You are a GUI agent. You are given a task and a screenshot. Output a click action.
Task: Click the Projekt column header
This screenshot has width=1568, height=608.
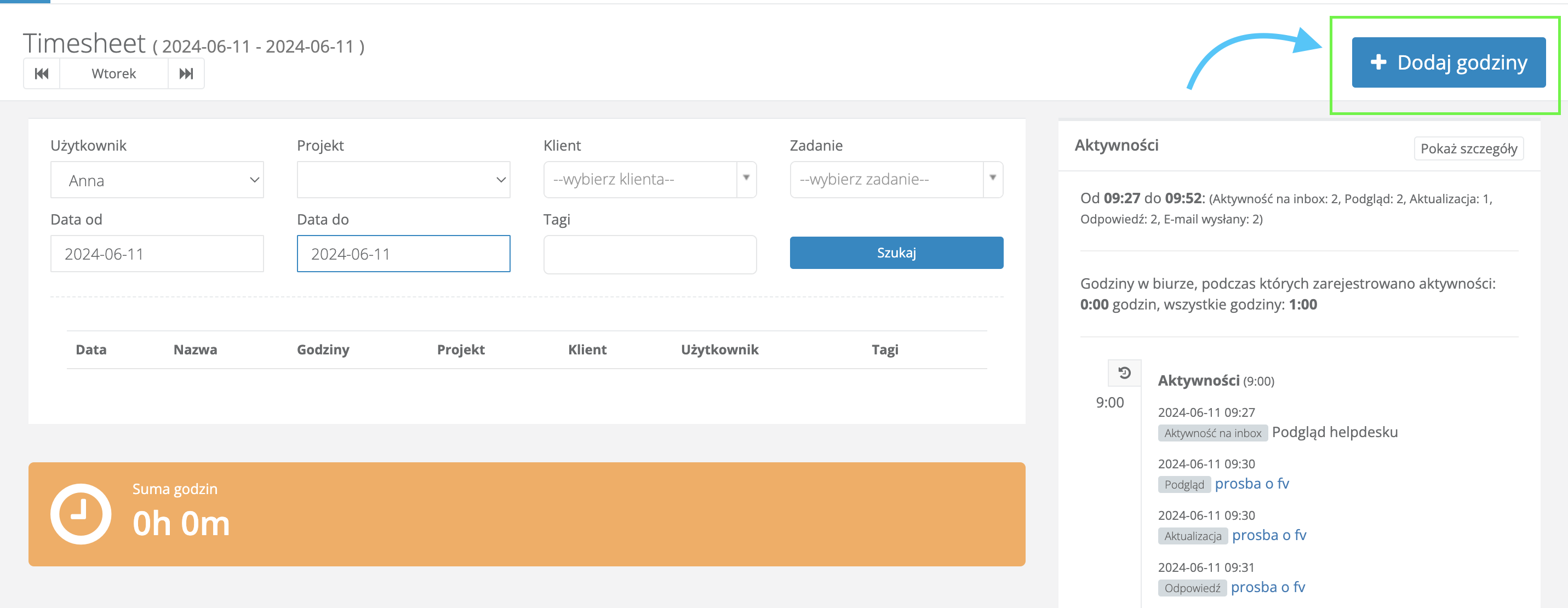[x=461, y=350]
